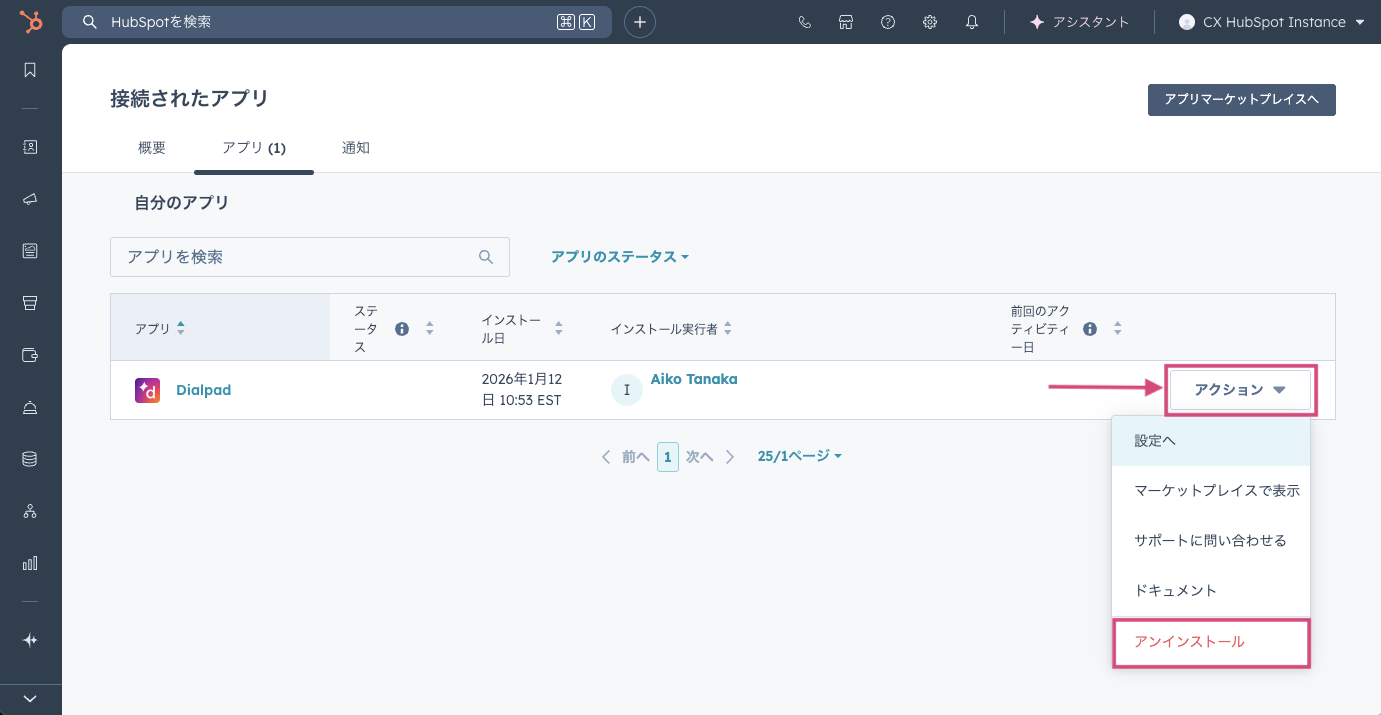Viewport: 1381px width, 715px height.
Task: Open the bookmarks sidebar icon
Action: (x=30, y=70)
